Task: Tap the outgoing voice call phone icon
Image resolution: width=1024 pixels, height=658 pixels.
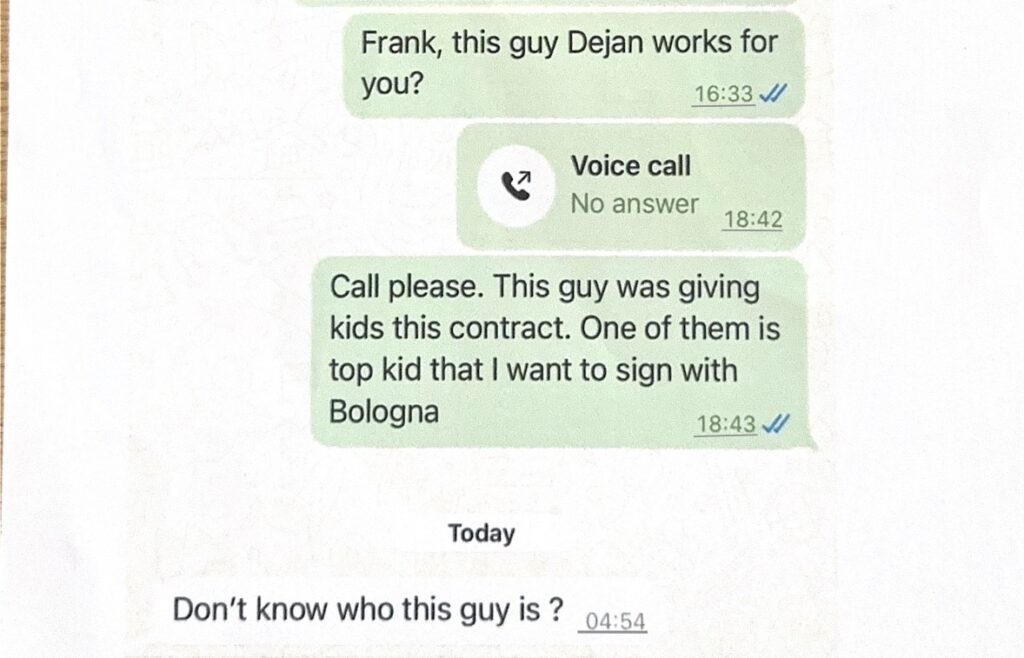Action: 516,186
